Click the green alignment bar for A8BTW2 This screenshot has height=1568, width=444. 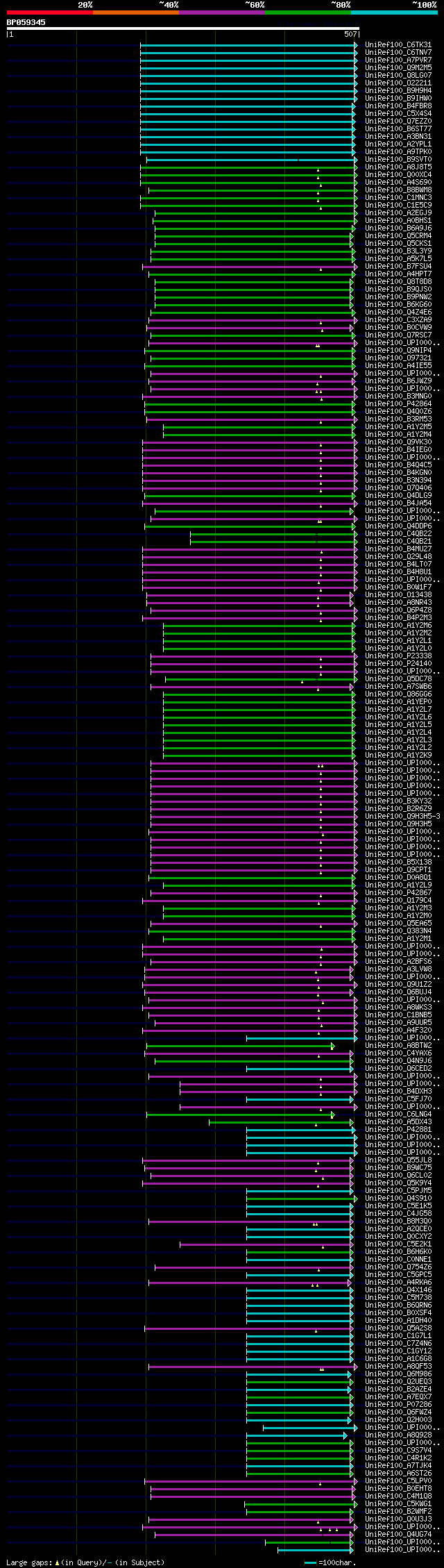(x=241, y=1046)
